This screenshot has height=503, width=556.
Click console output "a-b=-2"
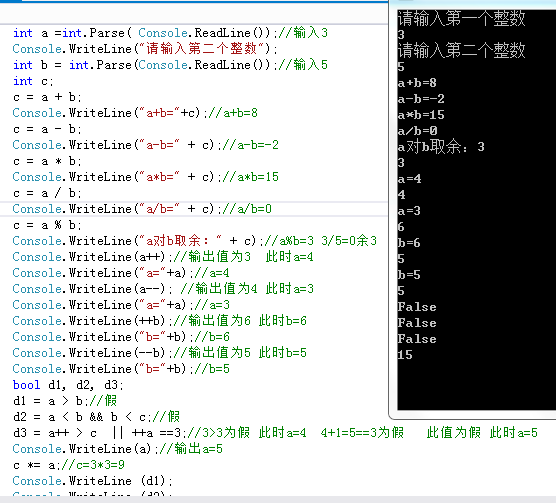coord(421,99)
